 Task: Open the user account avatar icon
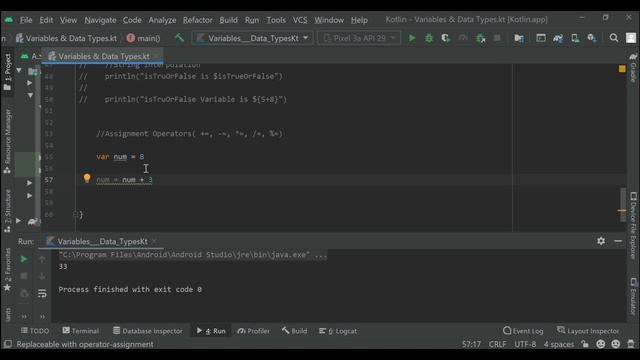[x=631, y=38]
